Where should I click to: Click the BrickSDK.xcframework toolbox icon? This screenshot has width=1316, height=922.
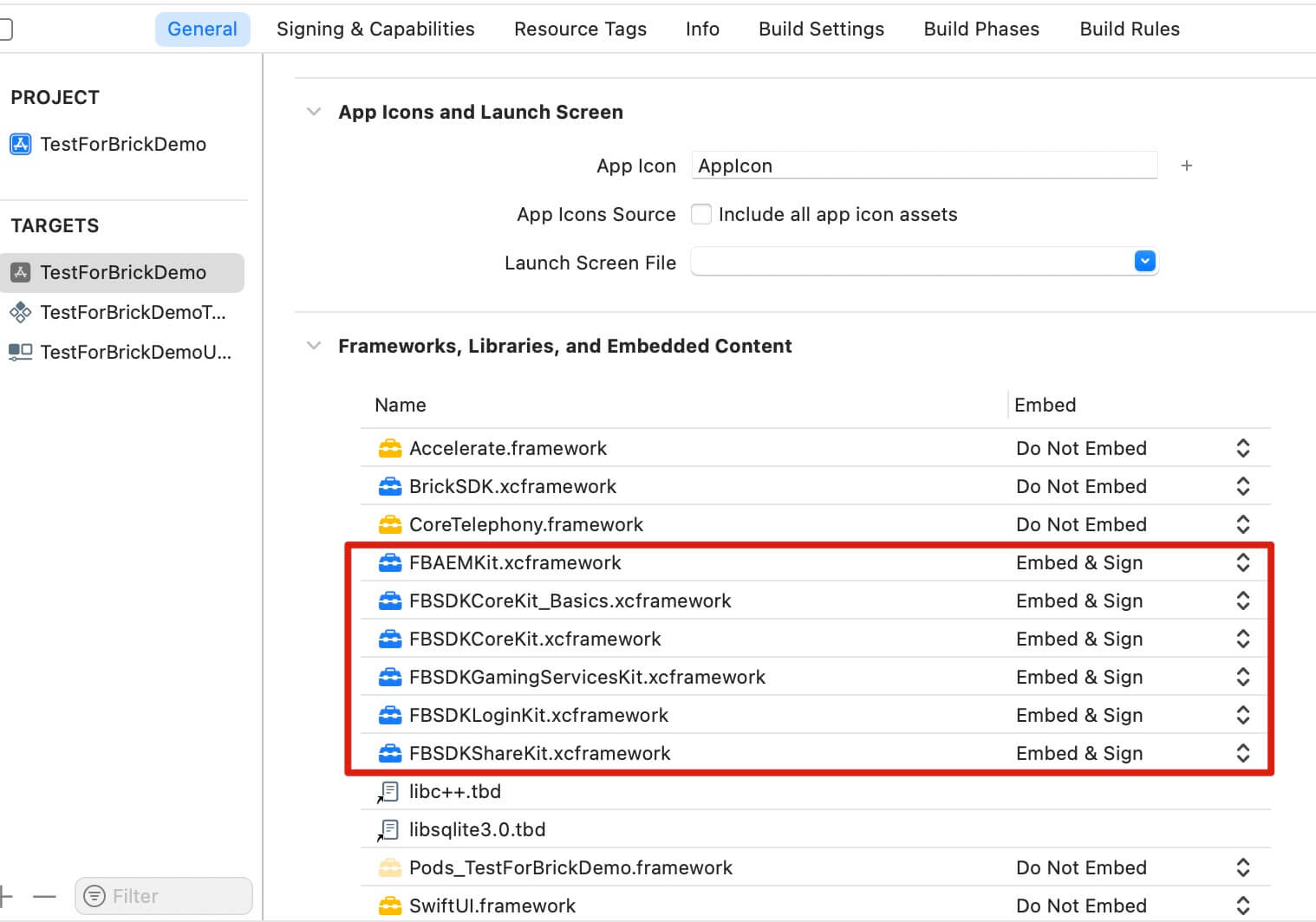(x=390, y=486)
